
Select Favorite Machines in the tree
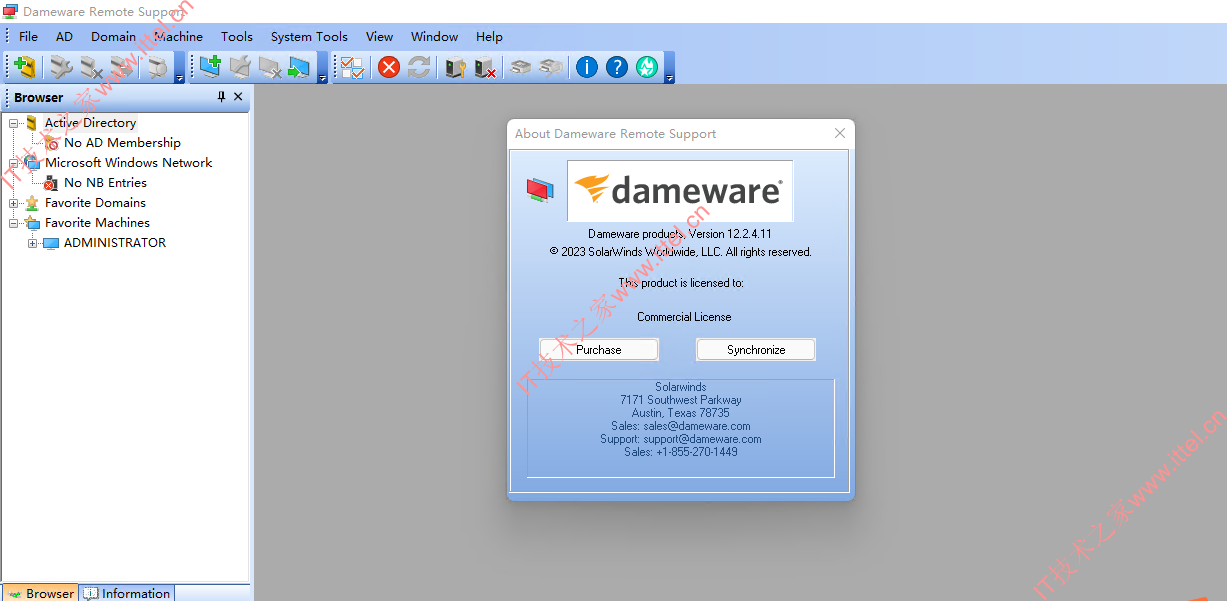tap(97, 223)
